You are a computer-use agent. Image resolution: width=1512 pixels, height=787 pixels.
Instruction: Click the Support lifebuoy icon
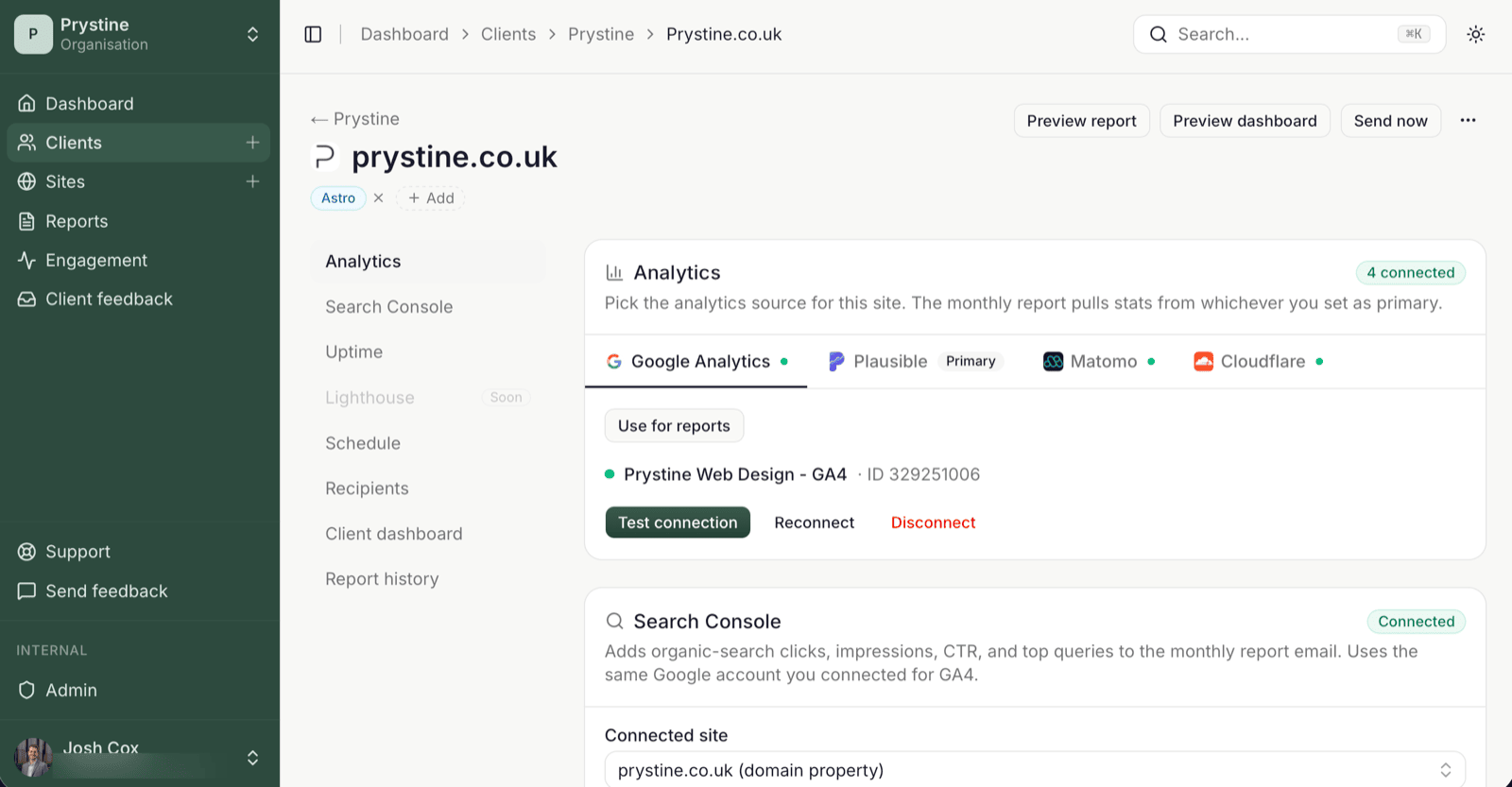26,552
